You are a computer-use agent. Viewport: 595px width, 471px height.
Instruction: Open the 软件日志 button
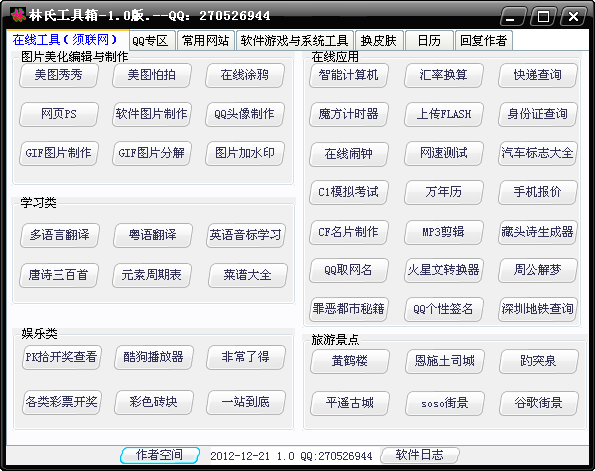[x=420, y=455]
